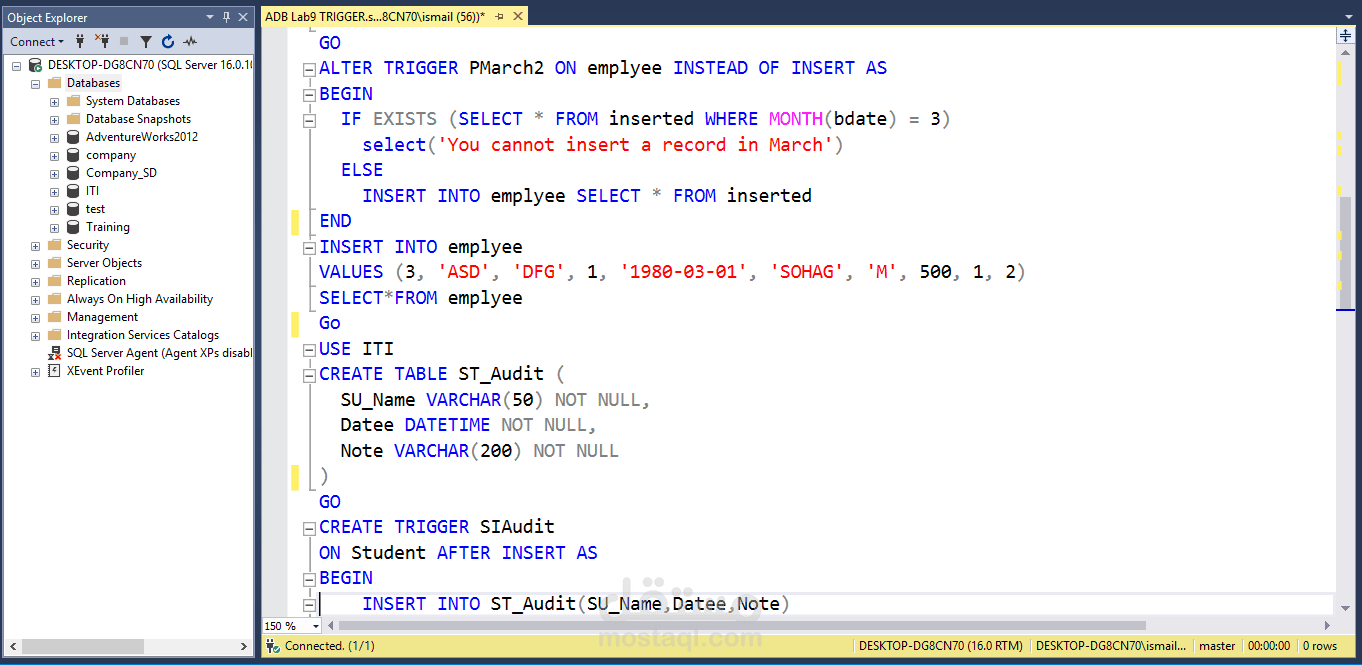This screenshot has height=665, width=1362.
Task: Open the 150 % zoom dropdown
Action: coord(316,626)
